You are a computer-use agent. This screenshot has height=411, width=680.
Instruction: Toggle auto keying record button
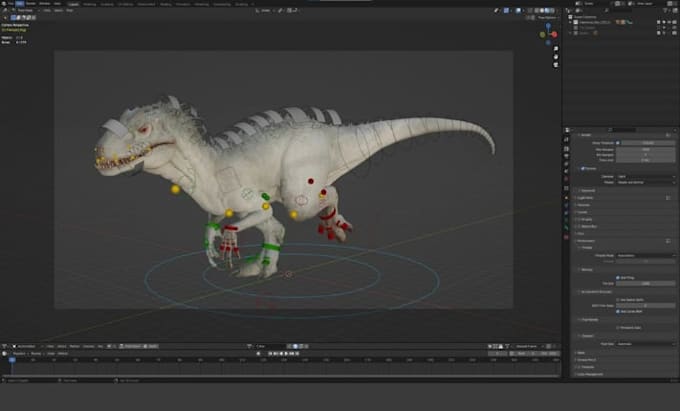[x=258, y=353]
